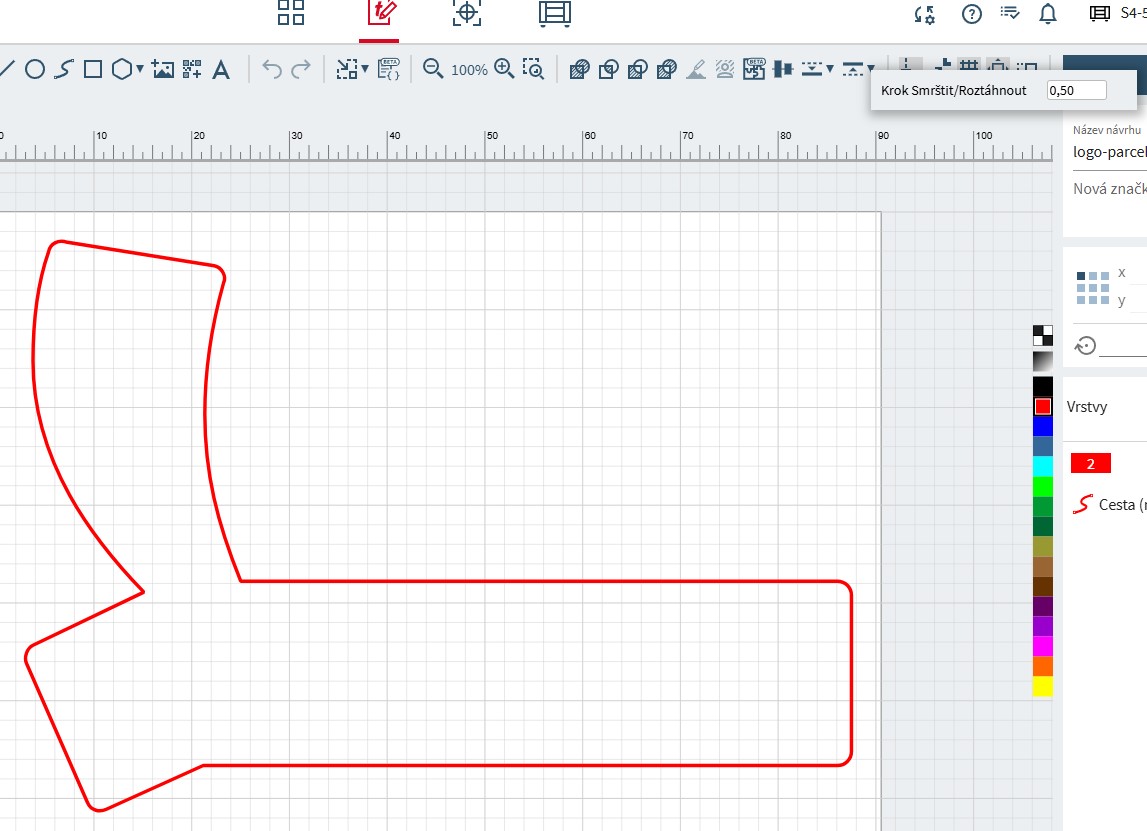Select the rectangle shape tool
The height and width of the screenshot is (831, 1147).
(x=93, y=69)
